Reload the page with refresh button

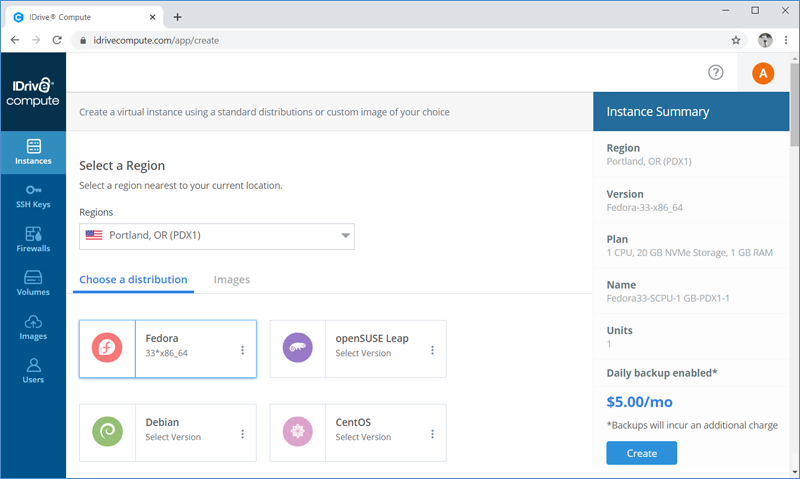pyautogui.click(x=57, y=40)
